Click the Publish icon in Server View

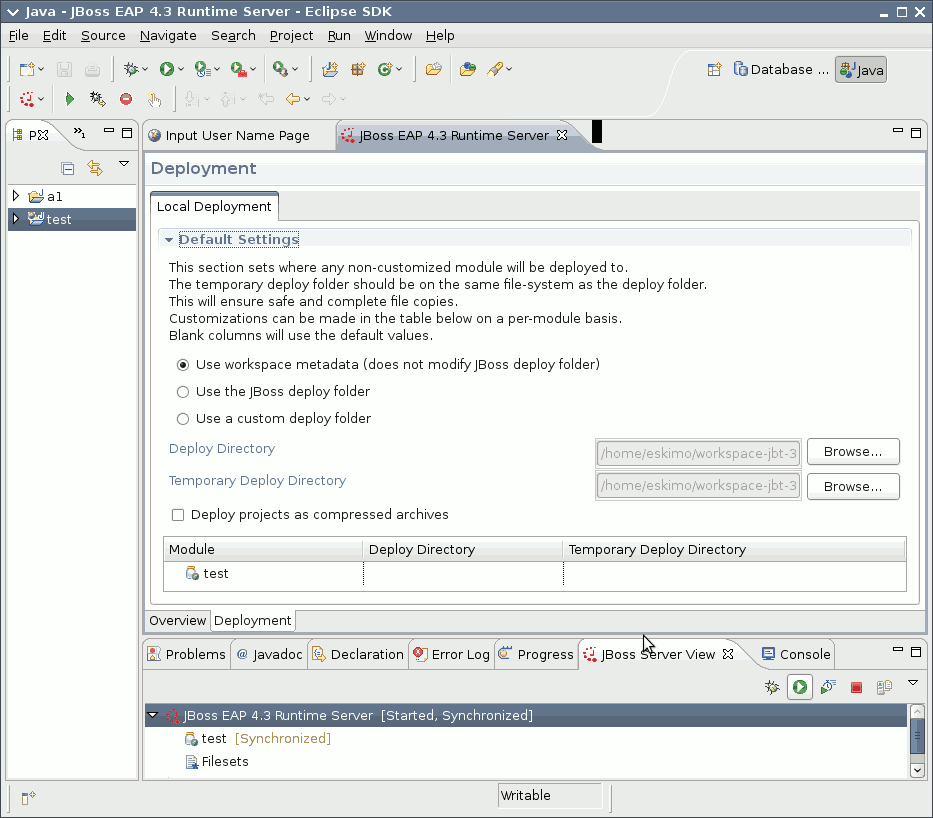[884, 687]
